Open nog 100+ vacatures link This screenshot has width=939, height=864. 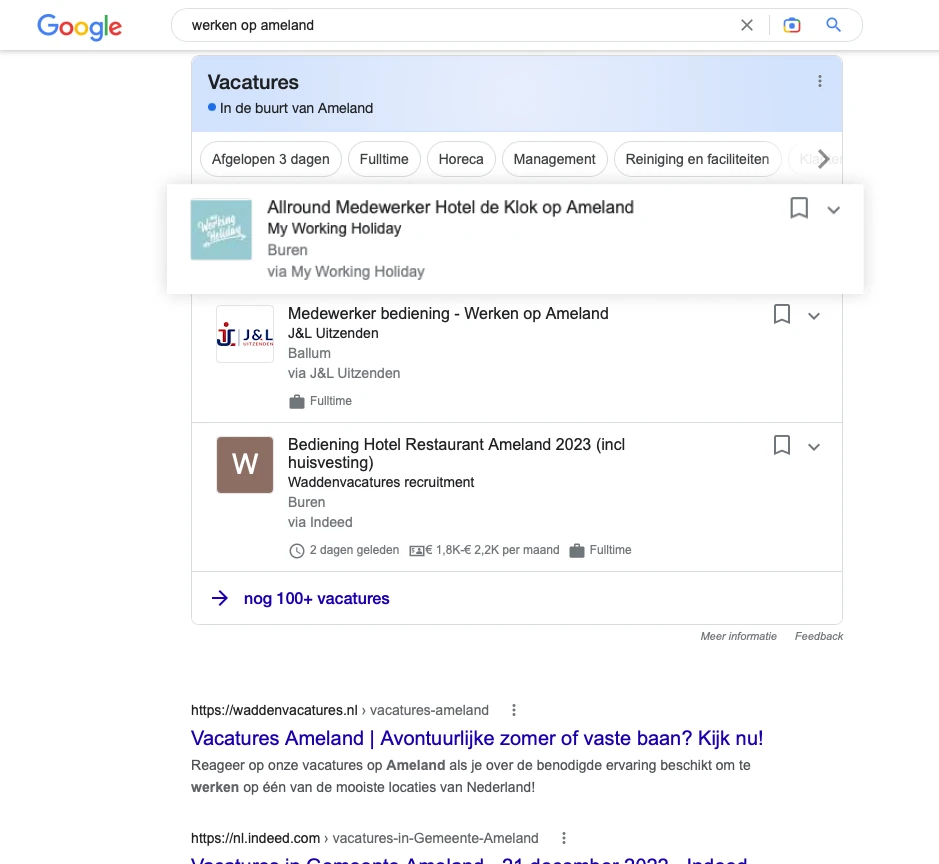316,598
